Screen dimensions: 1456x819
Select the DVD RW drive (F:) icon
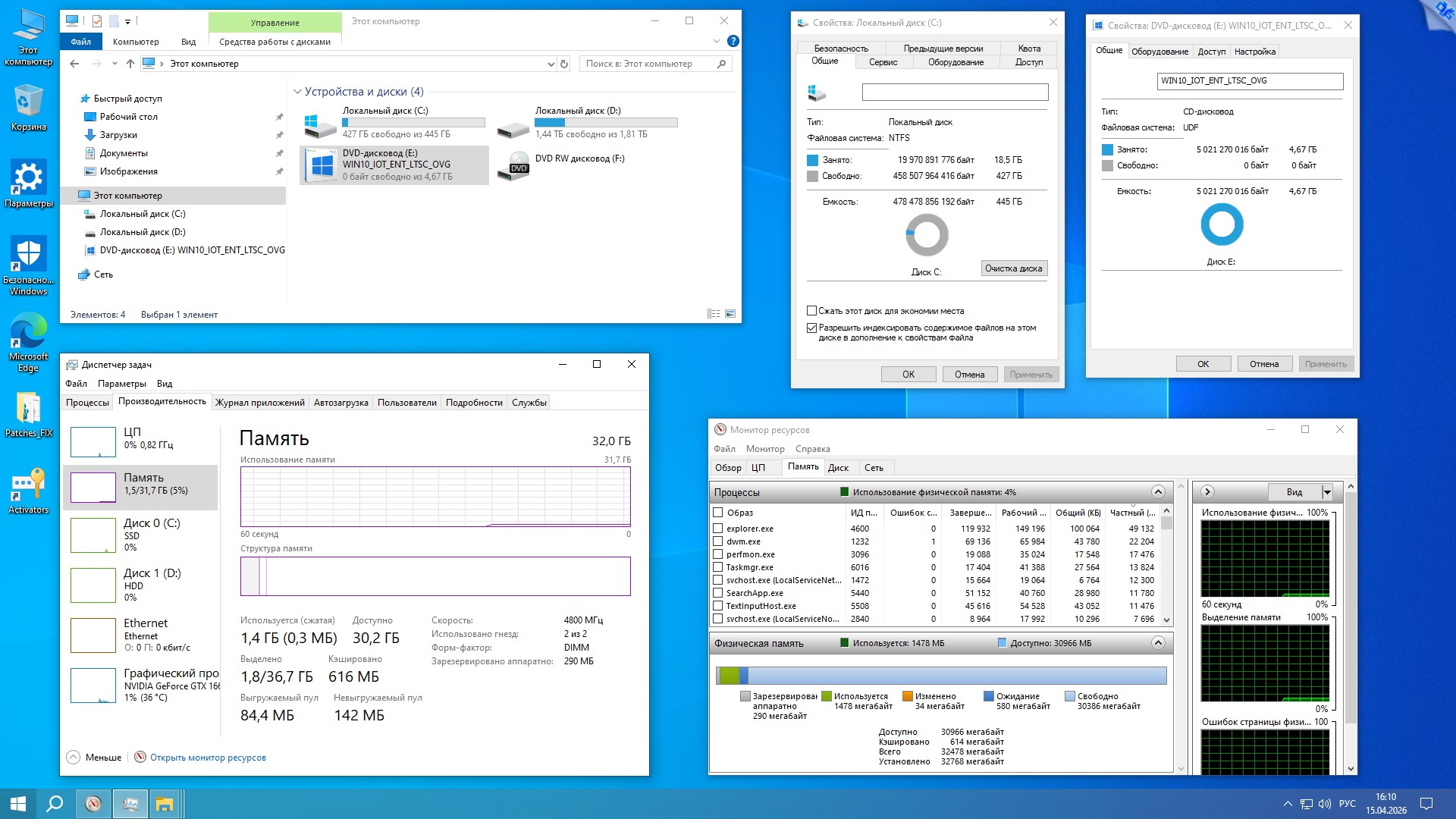click(x=516, y=164)
